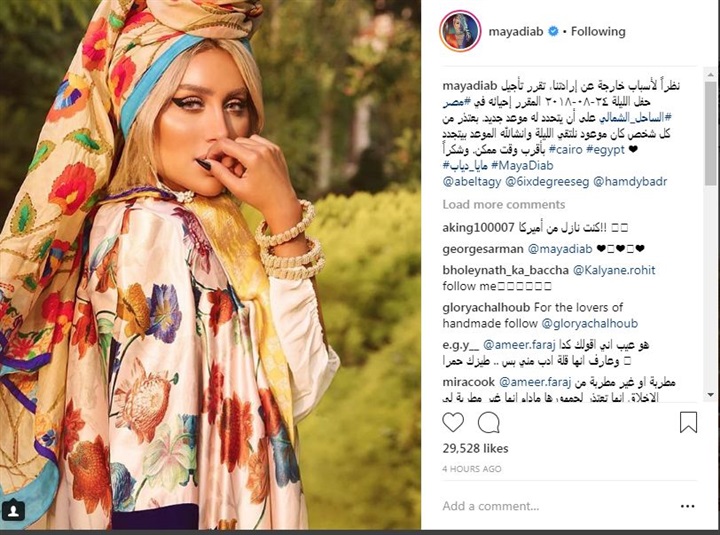This screenshot has height=535, width=720.
Task: Expand Load more comments
Action: point(504,204)
